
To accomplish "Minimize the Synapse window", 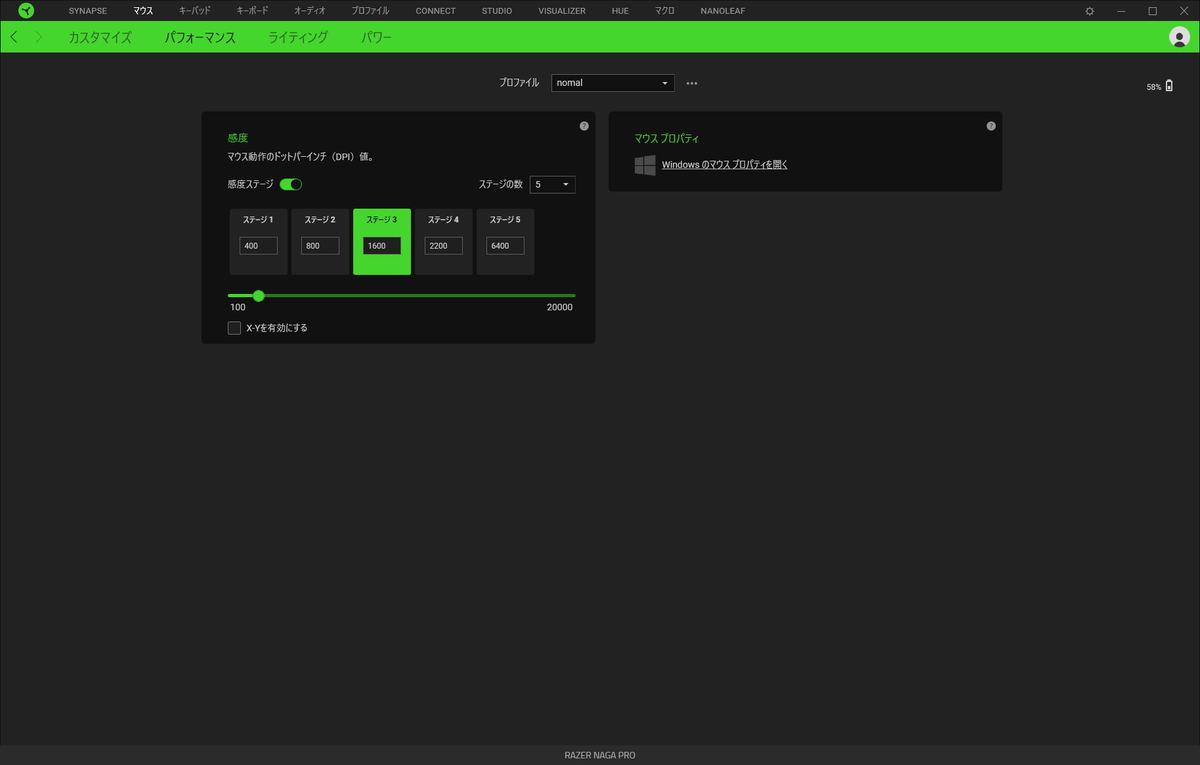I will click(1121, 11).
